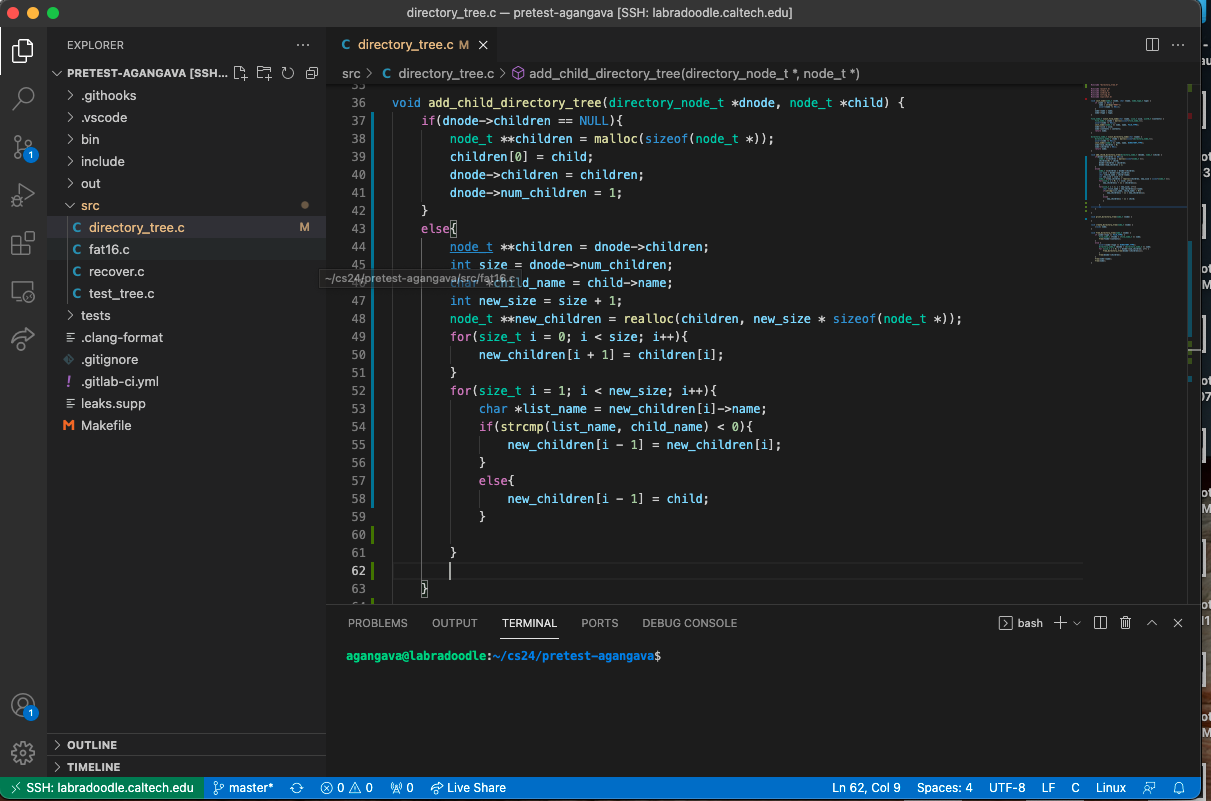Click the Split Editor Right icon

pos(1152,45)
